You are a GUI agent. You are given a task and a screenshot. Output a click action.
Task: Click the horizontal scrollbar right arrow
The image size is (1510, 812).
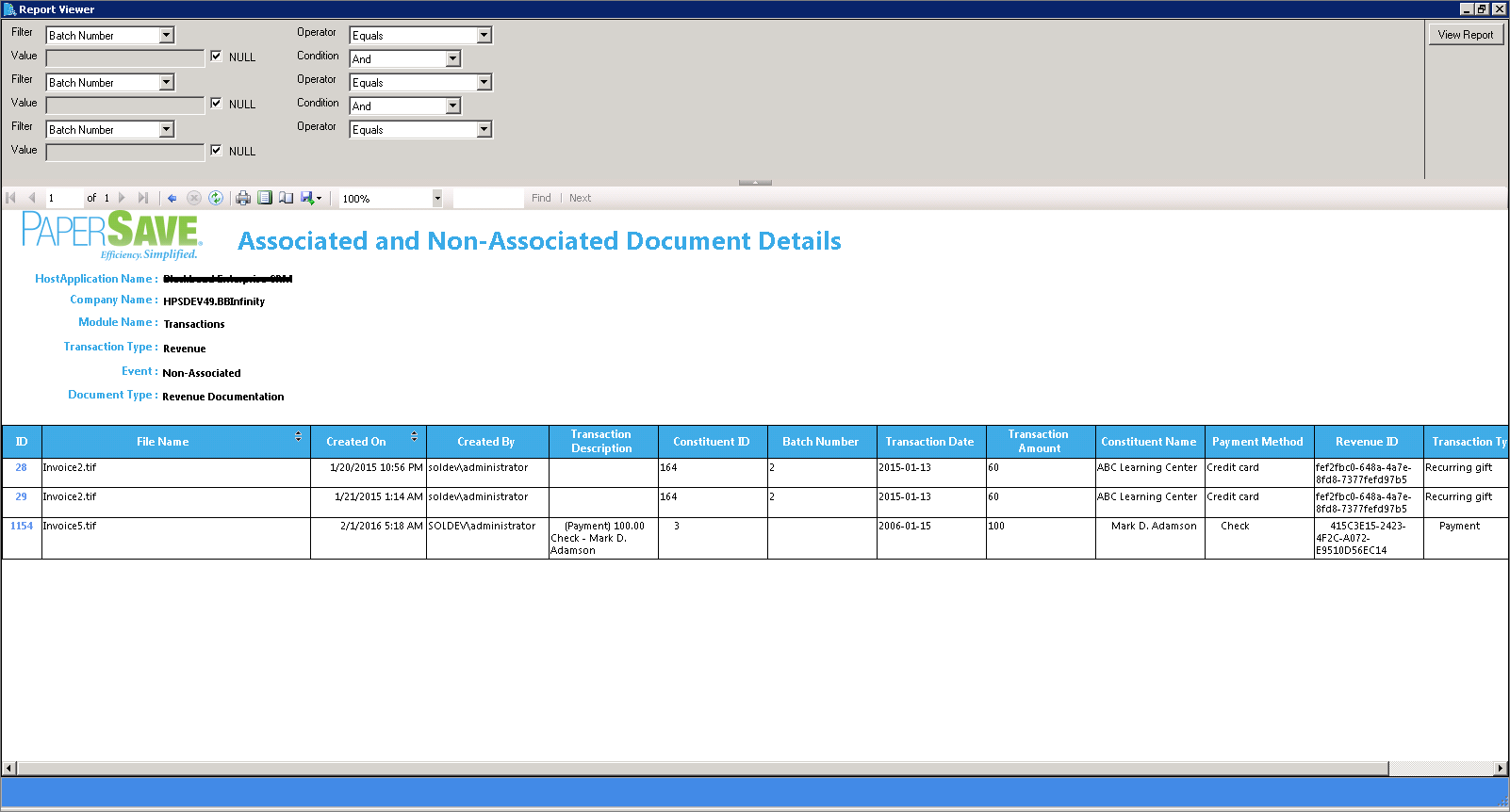(x=1501, y=769)
